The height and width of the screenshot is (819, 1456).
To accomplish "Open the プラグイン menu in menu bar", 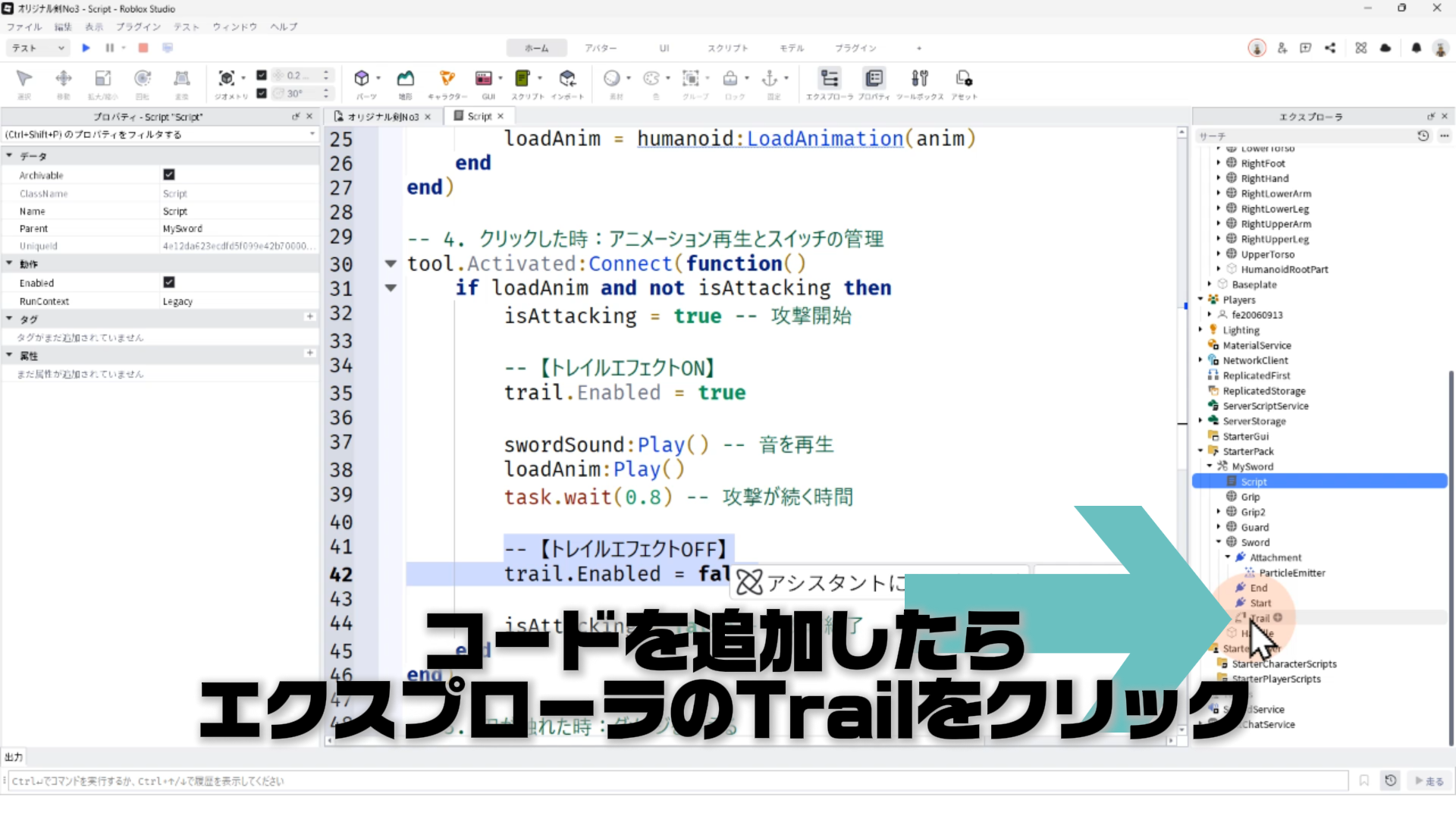I will 138,27.
